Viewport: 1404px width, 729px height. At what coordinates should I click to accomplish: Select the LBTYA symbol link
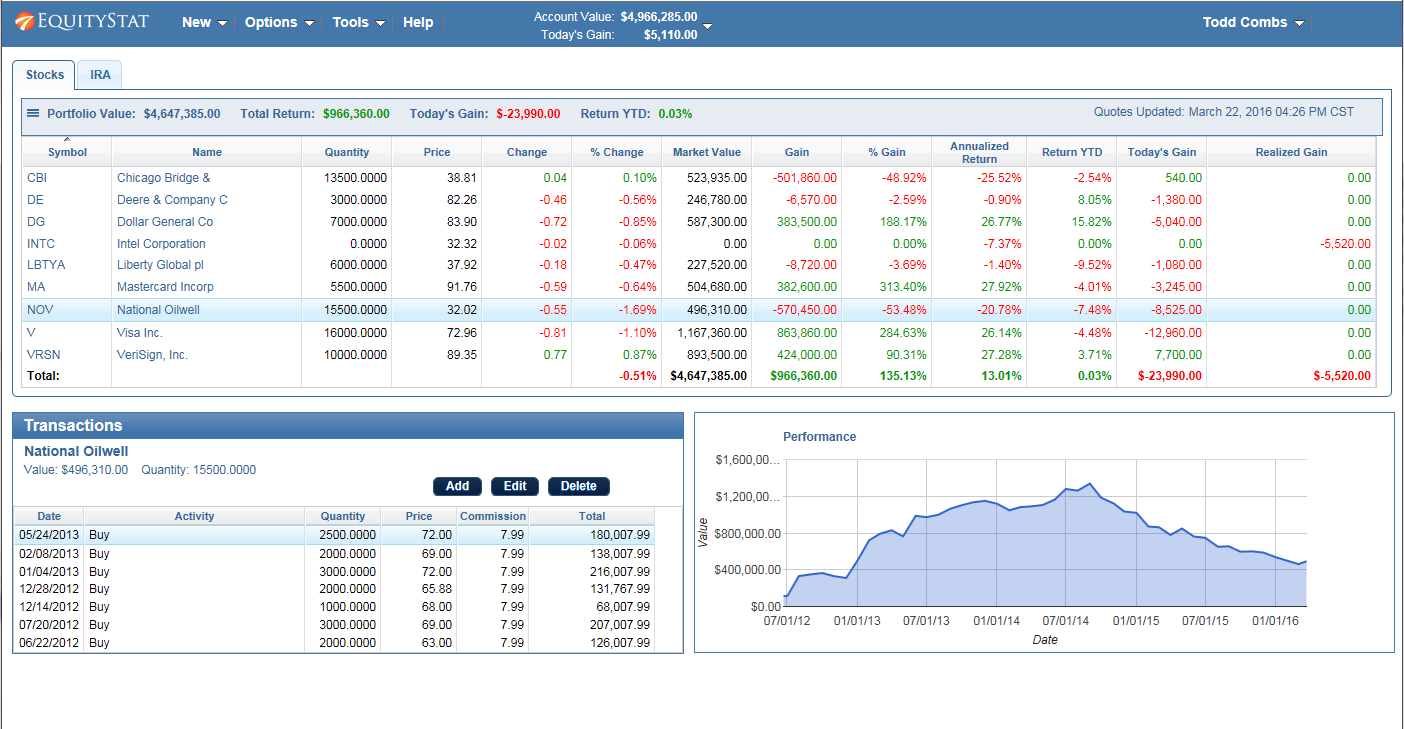pyautogui.click(x=45, y=265)
